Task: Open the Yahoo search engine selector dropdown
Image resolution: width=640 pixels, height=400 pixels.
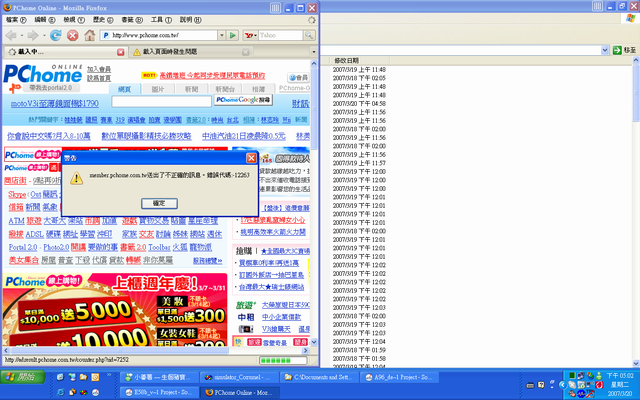Action: [x=255, y=35]
